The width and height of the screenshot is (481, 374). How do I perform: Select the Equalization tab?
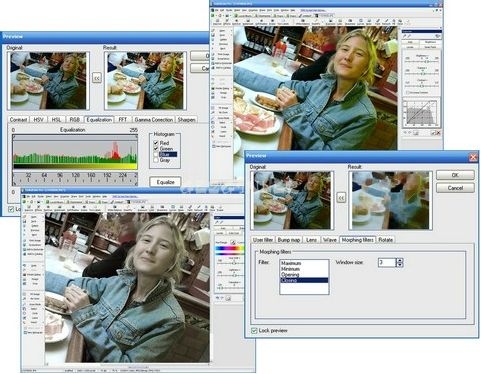(99, 119)
